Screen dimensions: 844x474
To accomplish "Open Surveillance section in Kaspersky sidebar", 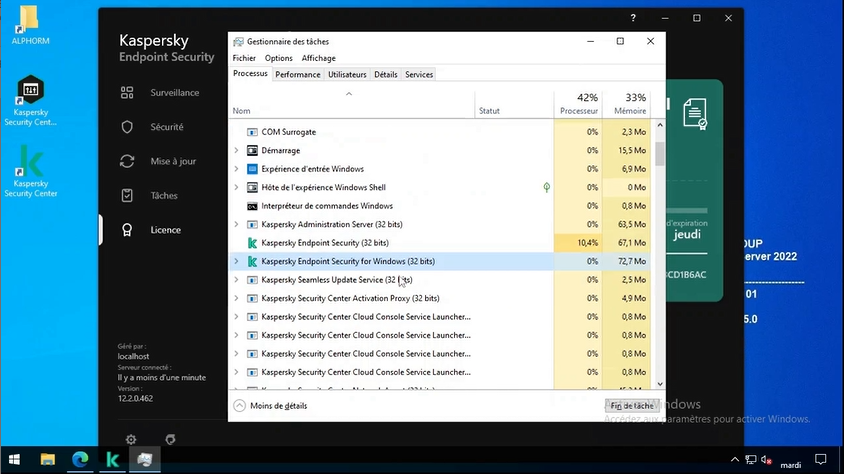I will [174, 93].
